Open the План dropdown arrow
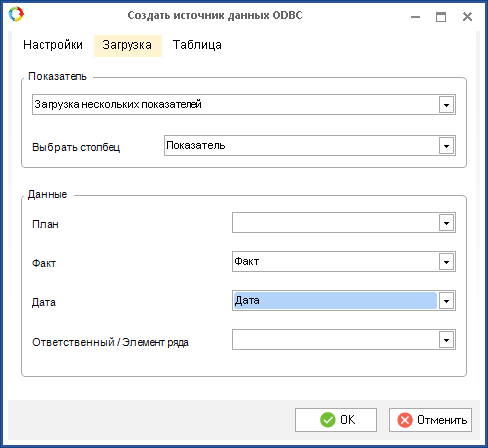This screenshot has width=488, height=448. pyautogui.click(x=446, y=223)
